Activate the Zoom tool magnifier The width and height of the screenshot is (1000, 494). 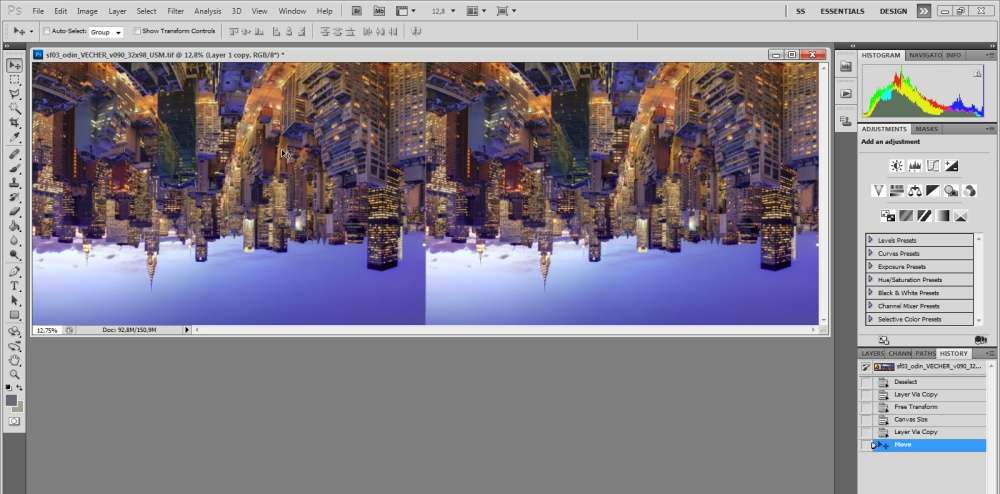pos(15,374)
